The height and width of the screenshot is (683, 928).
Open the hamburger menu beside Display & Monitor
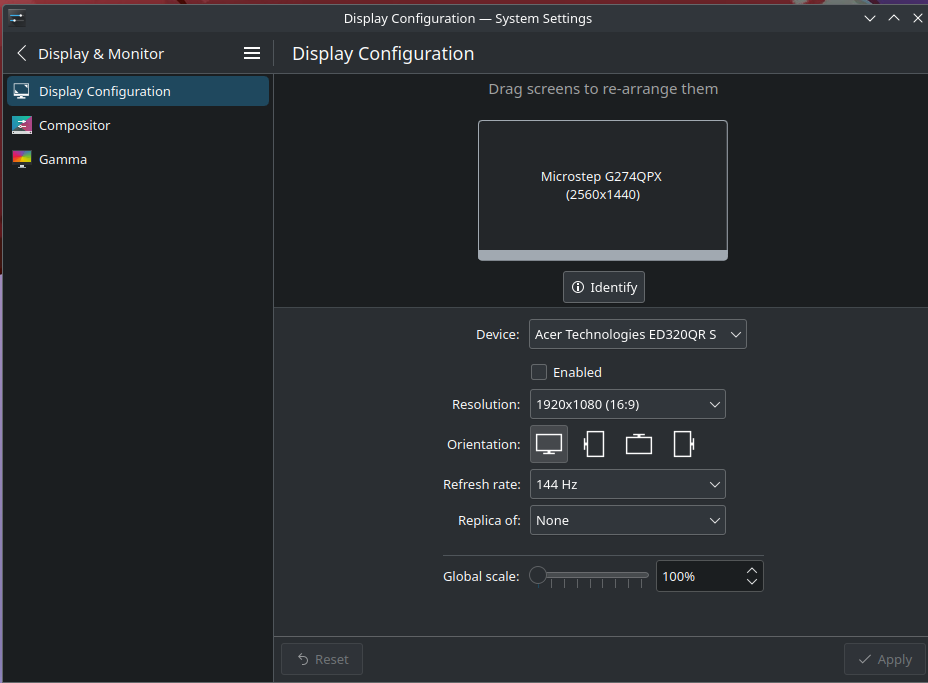click(x=252, y=54)
